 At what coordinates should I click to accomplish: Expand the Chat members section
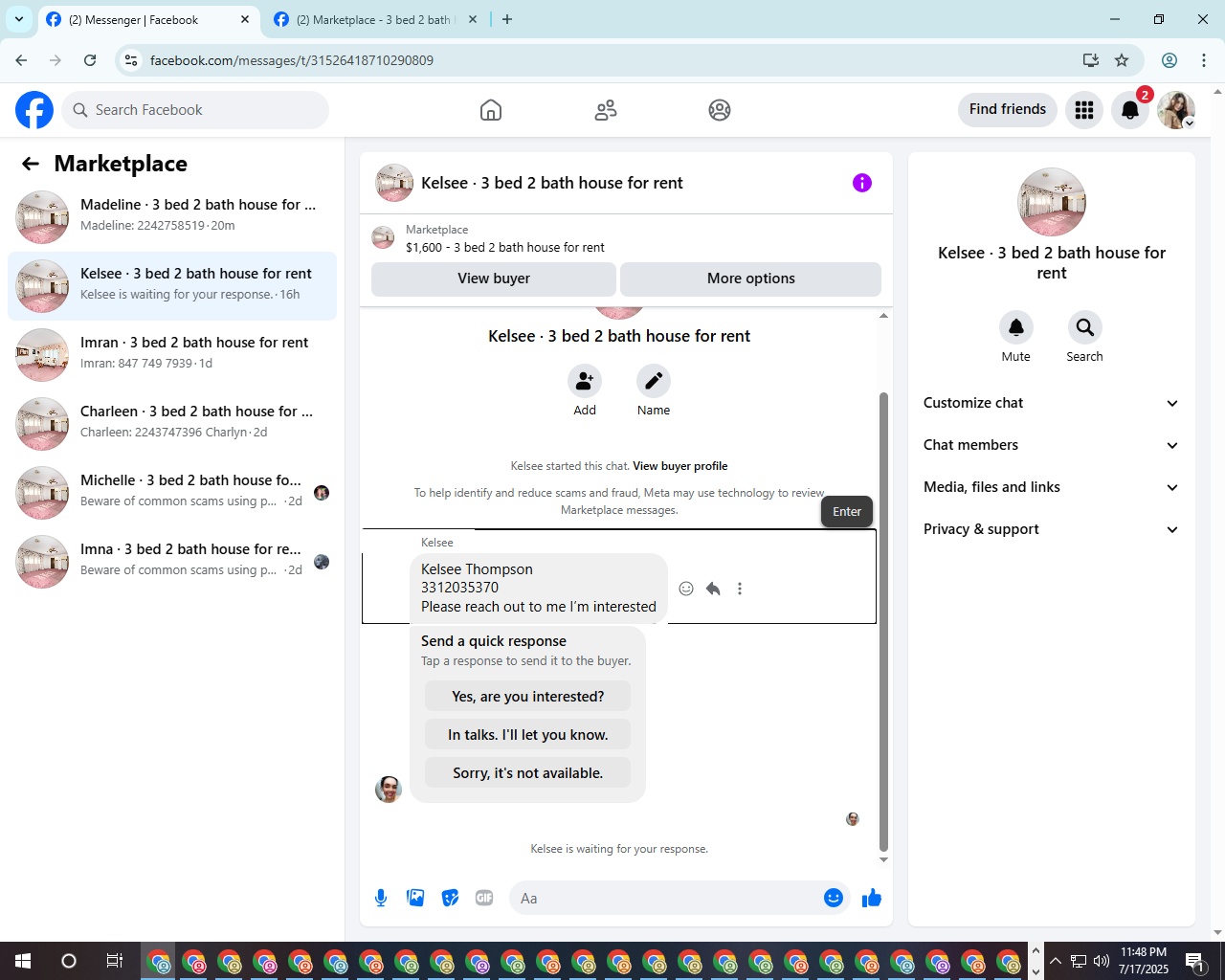pyautogui.click(x=1052, y=445)
